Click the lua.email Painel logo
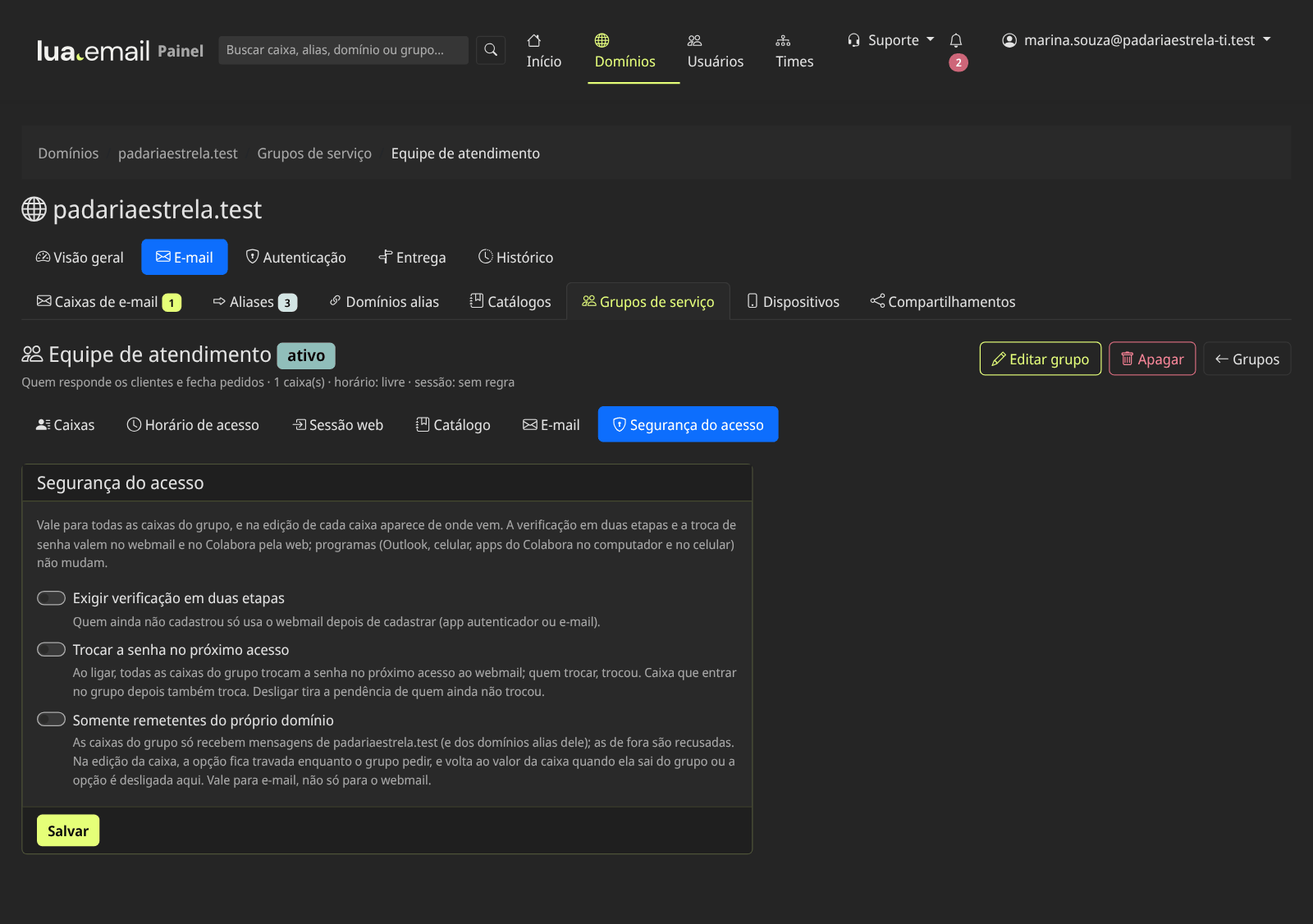1313x924 pixels. click(x=120, y=51)
